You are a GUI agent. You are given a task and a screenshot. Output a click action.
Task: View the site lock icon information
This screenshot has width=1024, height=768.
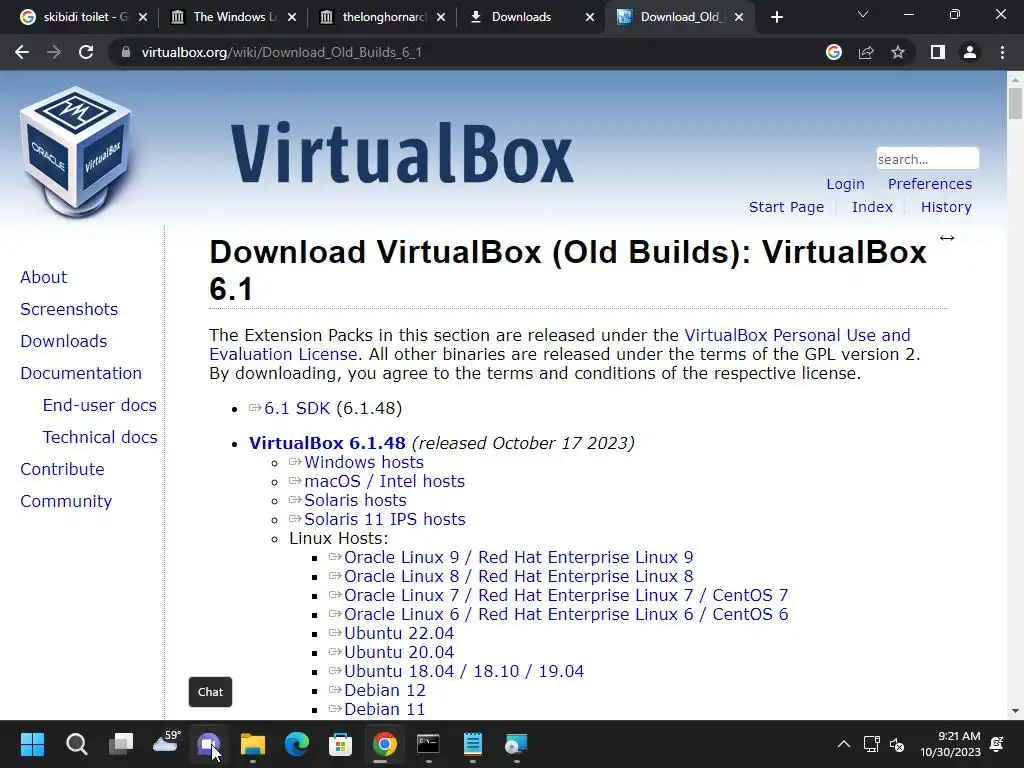[126, 52]
